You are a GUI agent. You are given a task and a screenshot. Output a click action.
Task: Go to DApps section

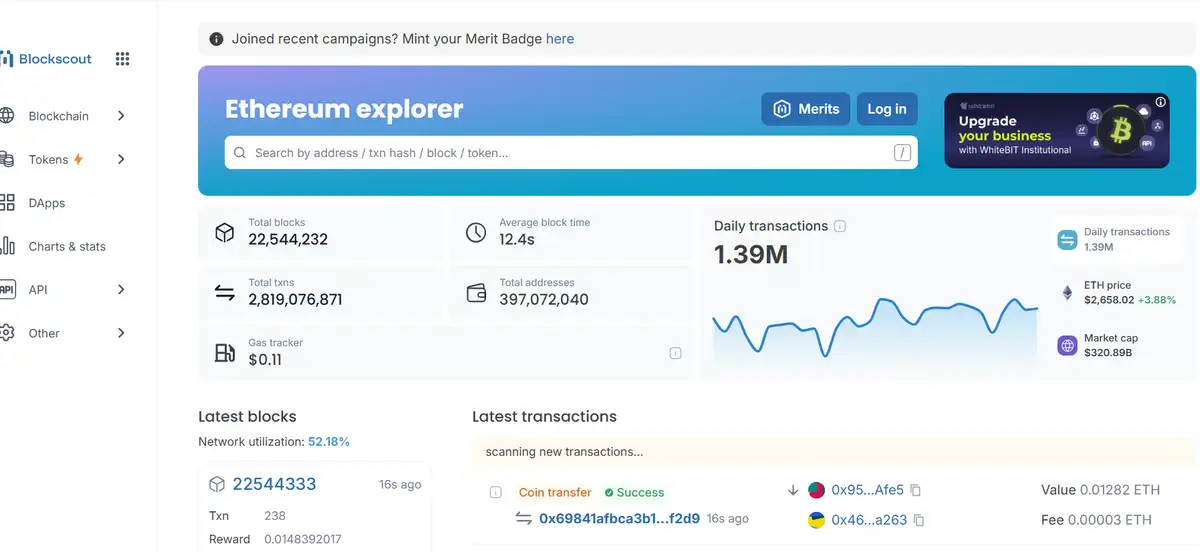pyautogui.click(x=47, y=203)
